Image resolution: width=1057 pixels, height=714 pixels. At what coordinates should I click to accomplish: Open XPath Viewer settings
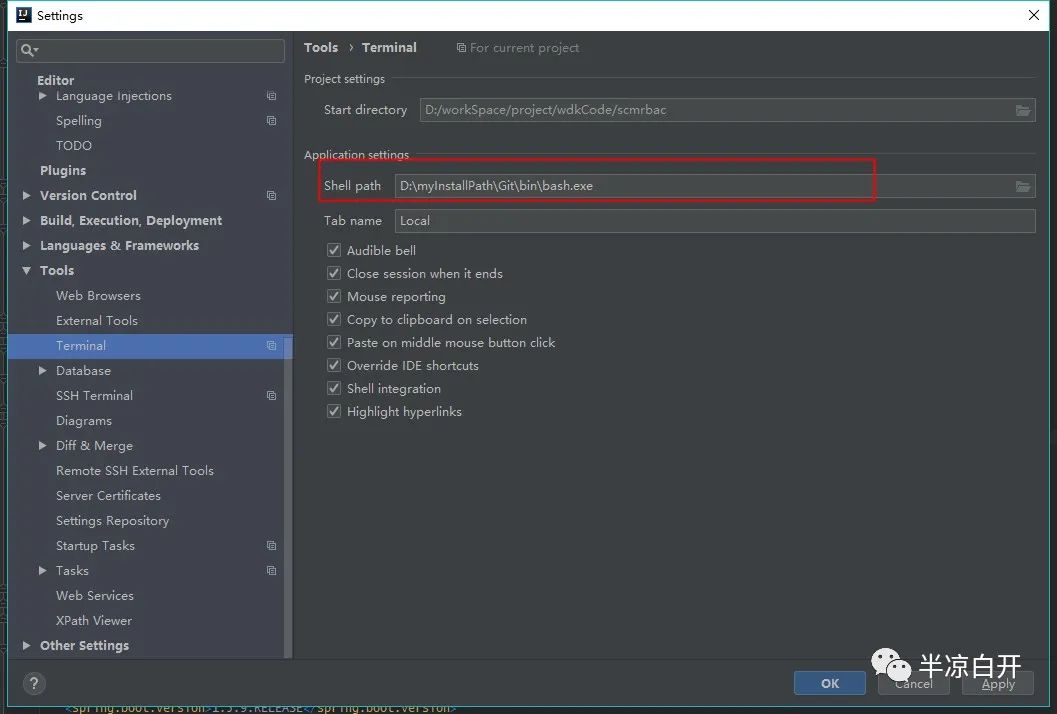tap(94, 620)
